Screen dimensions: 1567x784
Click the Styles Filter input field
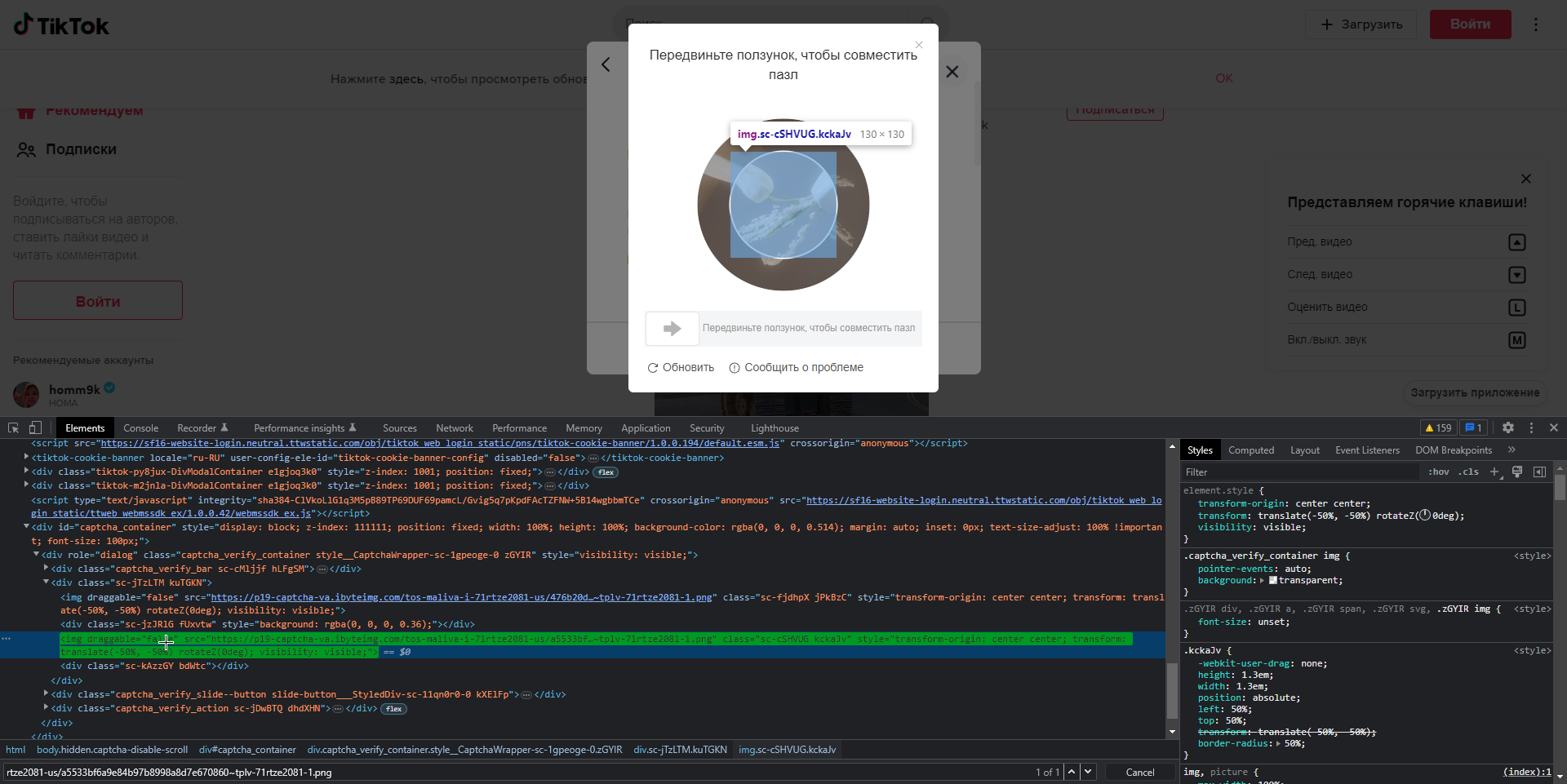pos(1300,472)
